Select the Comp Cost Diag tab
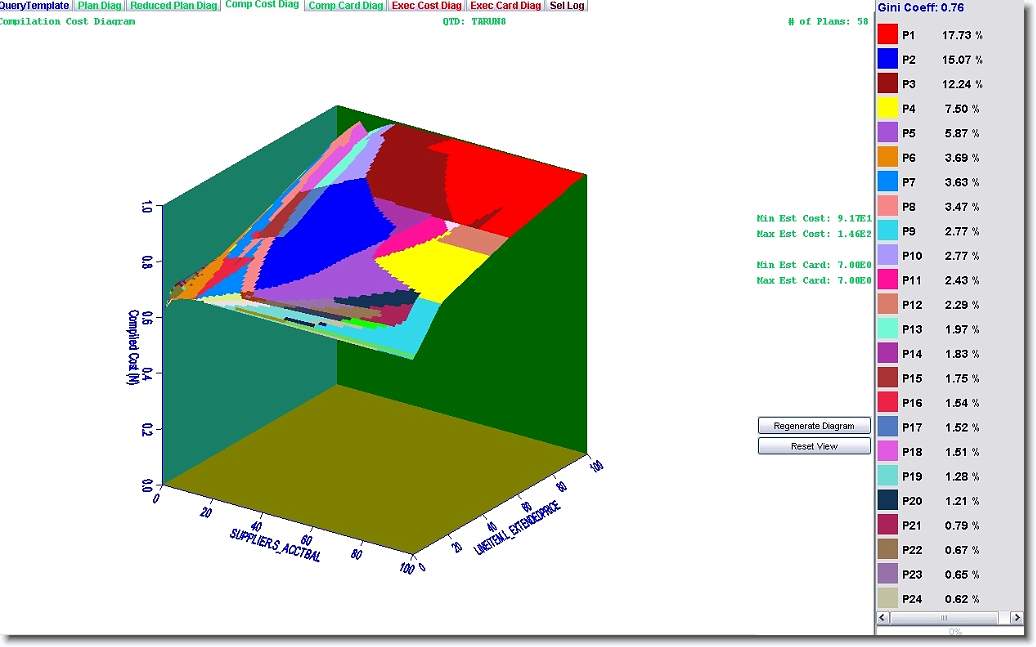The image size is (1036, 647). pyautogui.click(x=262, y=5)
